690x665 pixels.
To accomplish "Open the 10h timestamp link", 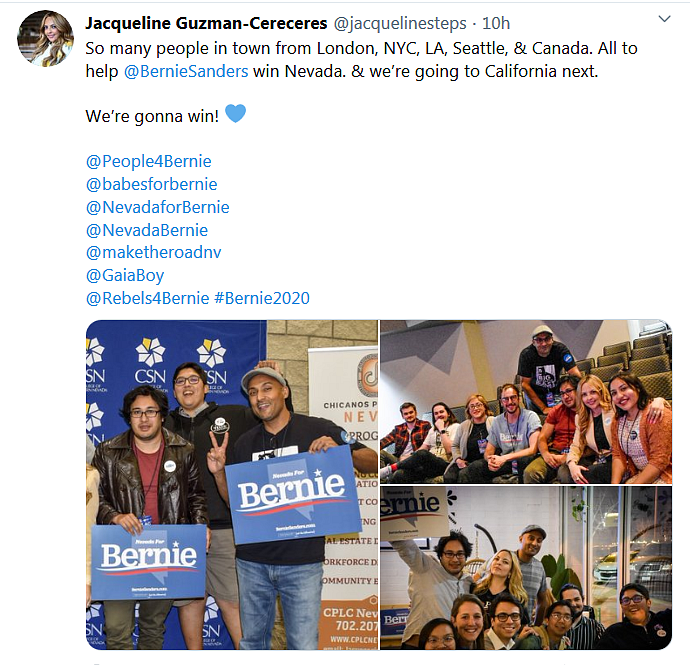I will 496,23.
